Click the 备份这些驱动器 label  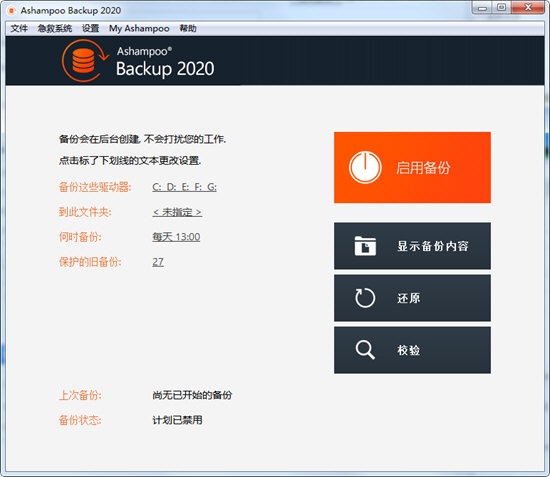95,187
